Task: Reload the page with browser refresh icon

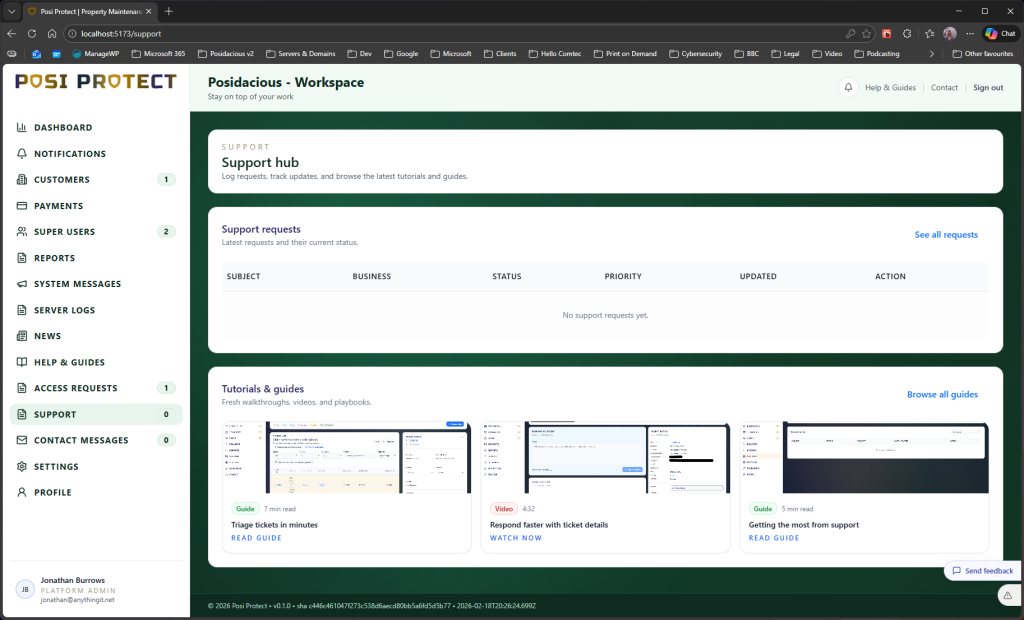Action: [32, 33]
